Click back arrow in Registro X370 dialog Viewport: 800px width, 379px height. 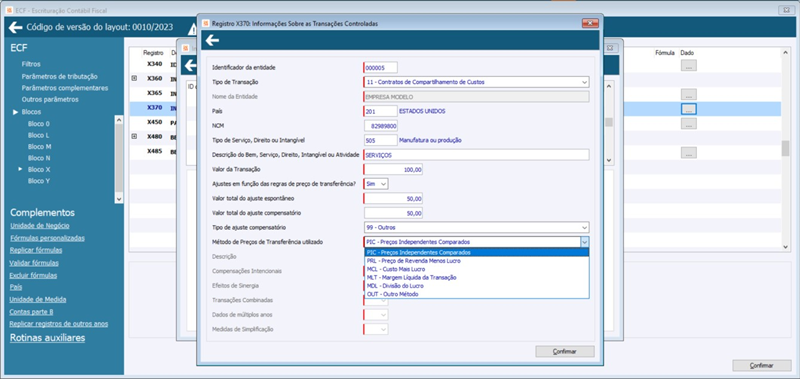[x=212, y=41]
